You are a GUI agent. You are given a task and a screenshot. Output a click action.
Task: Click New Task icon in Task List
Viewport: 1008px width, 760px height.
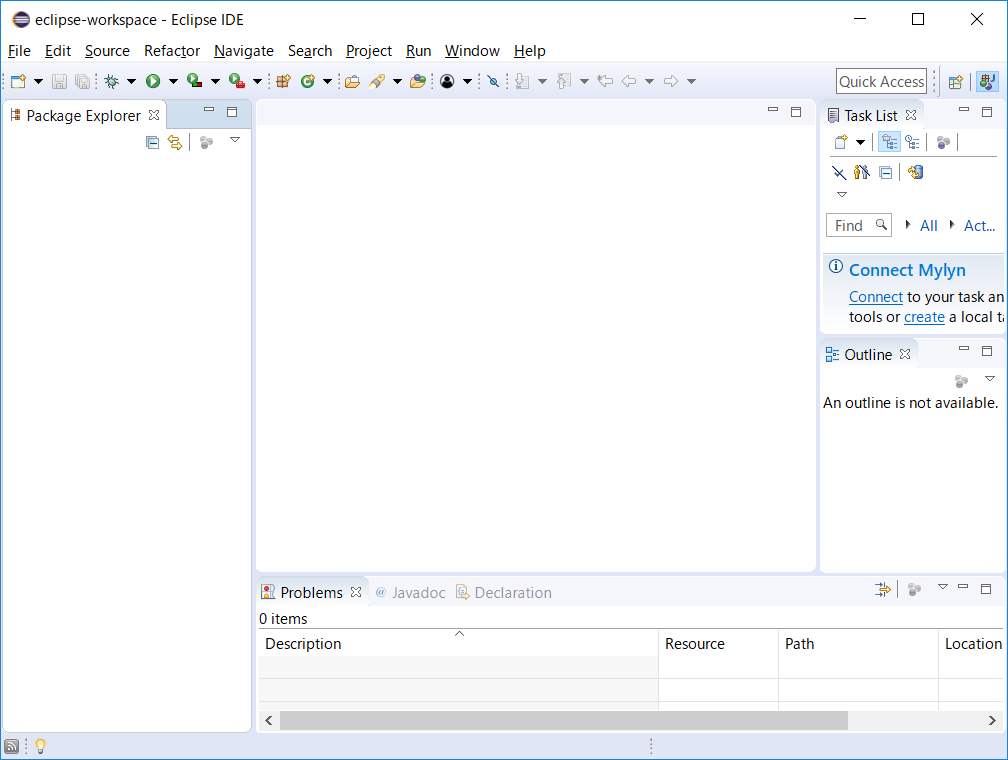point(841,142)
